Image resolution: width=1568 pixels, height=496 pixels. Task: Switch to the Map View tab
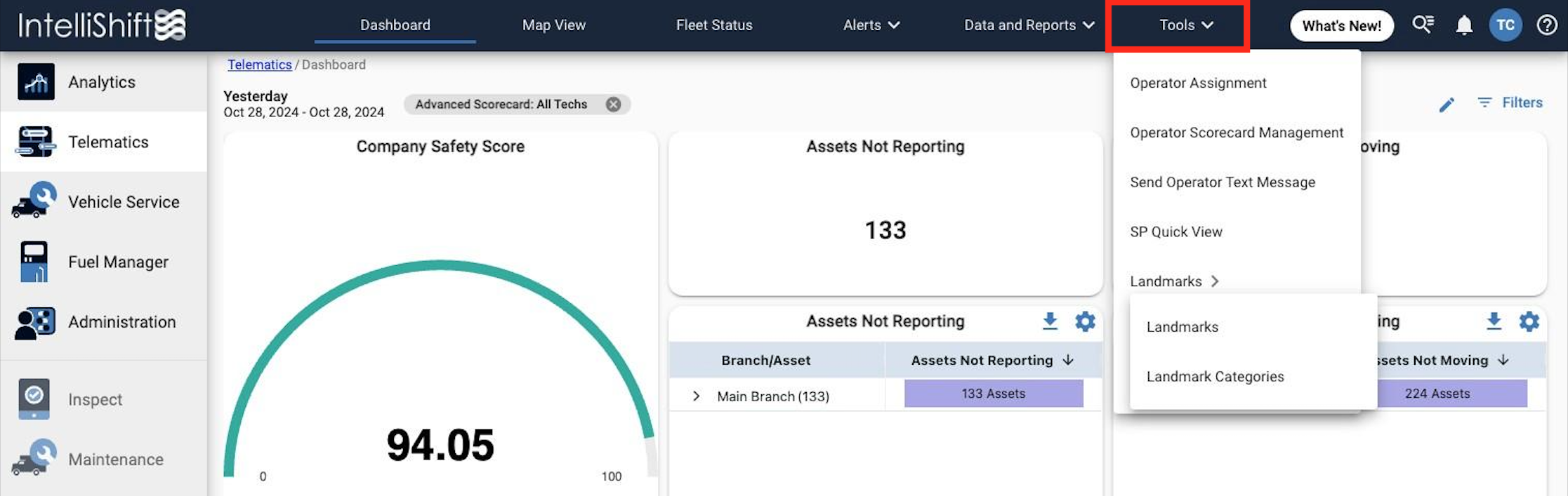tap(553, 25)
